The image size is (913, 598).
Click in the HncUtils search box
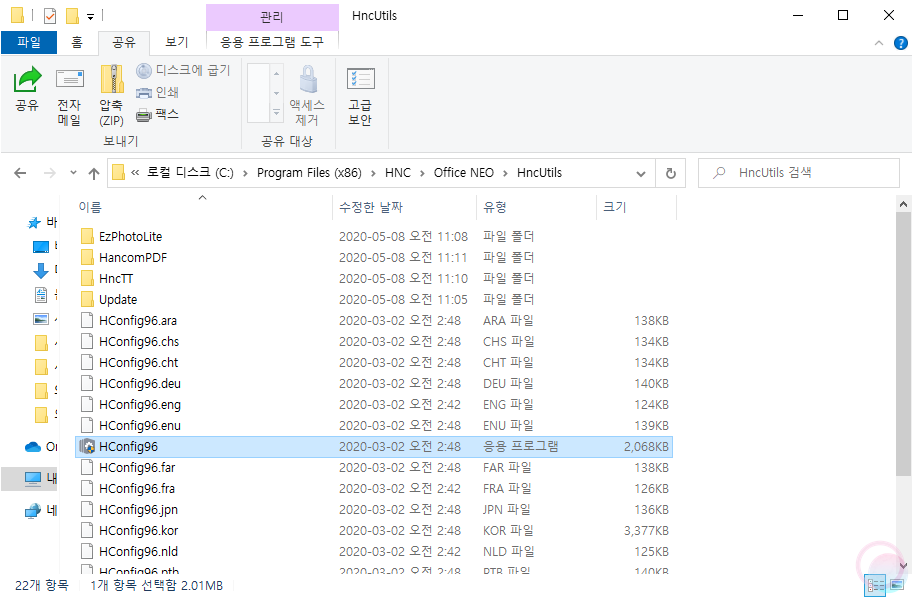[x=799, y=173]
